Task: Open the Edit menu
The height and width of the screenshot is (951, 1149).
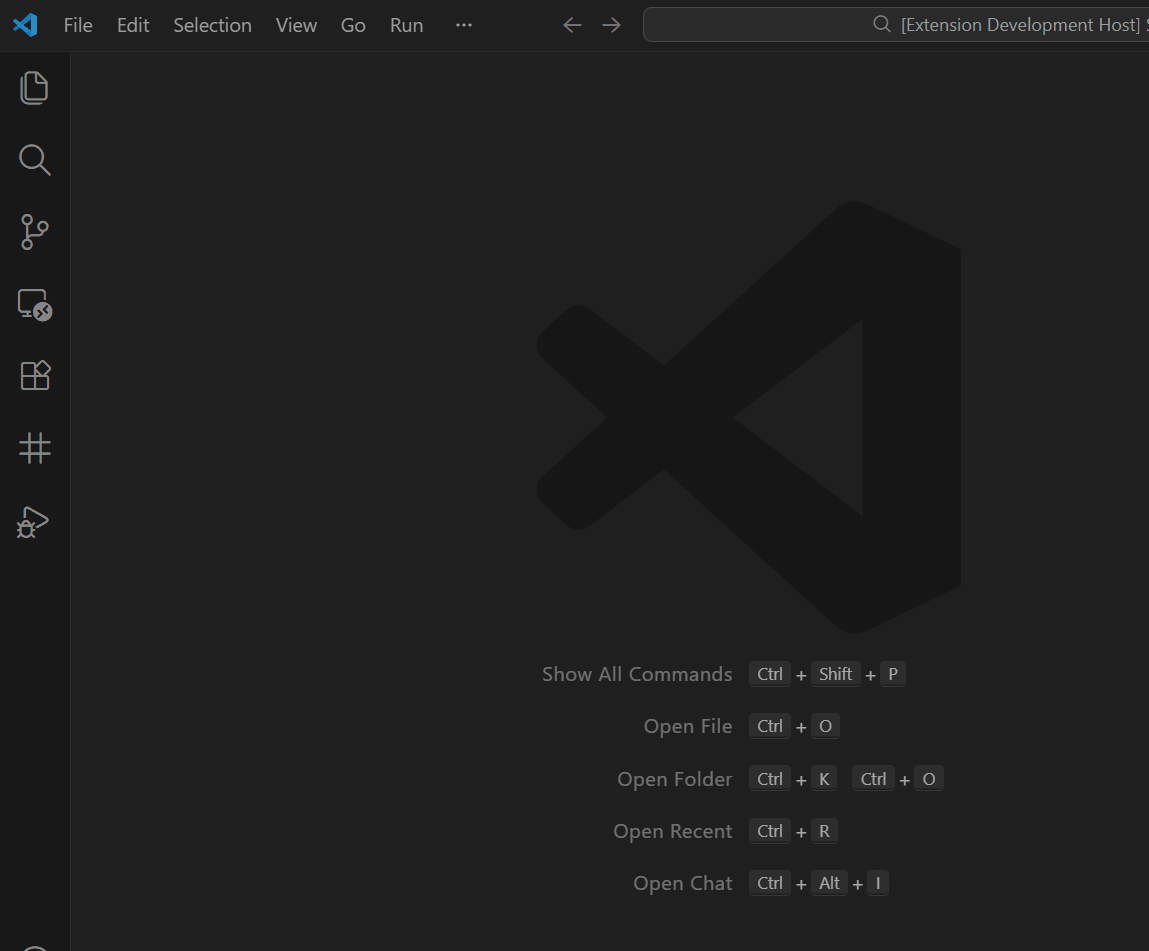Action: coord(133,25)
